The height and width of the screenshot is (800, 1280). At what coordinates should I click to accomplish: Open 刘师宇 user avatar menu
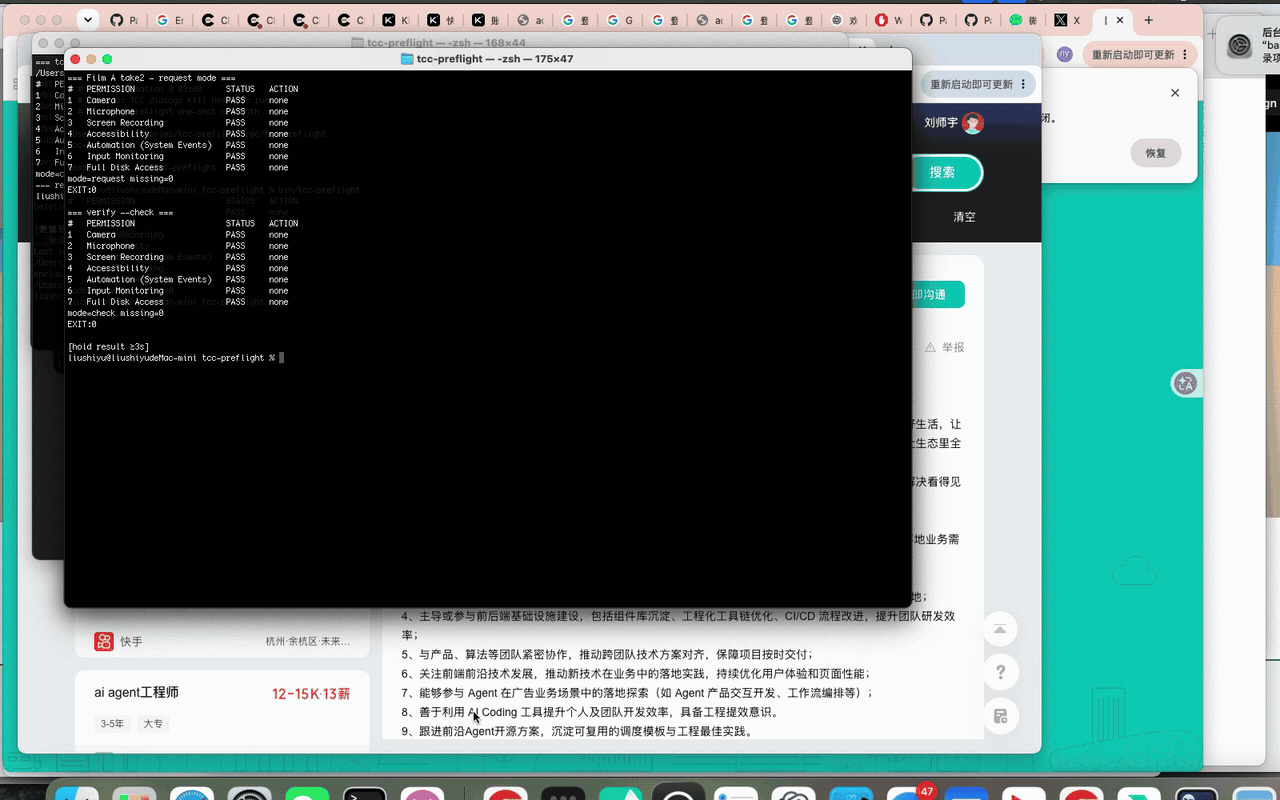tap(972, 123)
